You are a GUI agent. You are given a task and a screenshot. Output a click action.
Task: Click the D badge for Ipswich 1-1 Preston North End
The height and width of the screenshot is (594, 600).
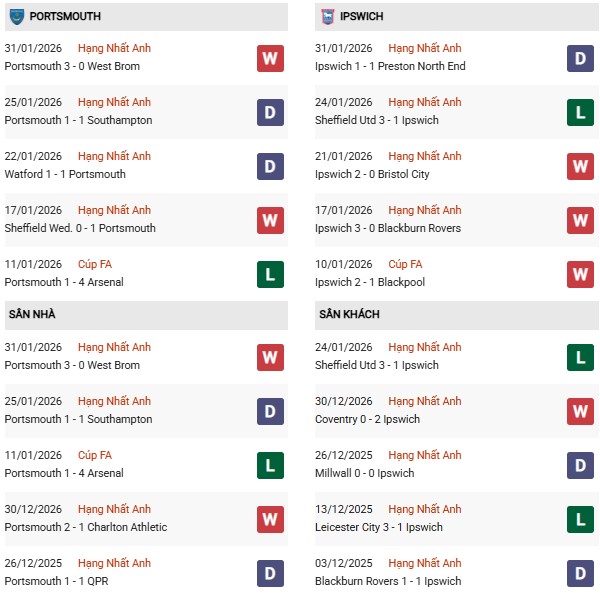coord(580,59)
